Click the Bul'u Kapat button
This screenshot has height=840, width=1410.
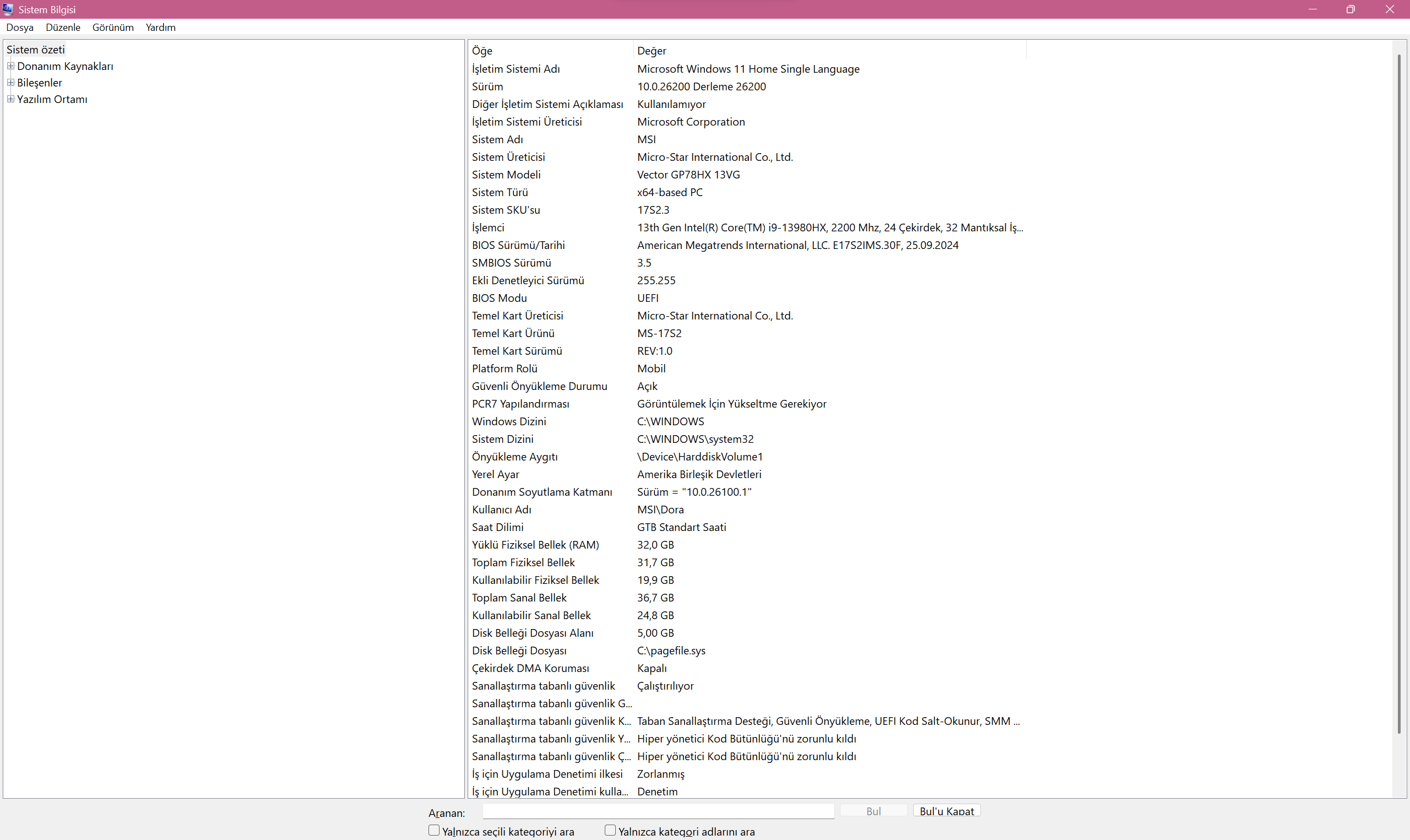click(x=946, y=811)
